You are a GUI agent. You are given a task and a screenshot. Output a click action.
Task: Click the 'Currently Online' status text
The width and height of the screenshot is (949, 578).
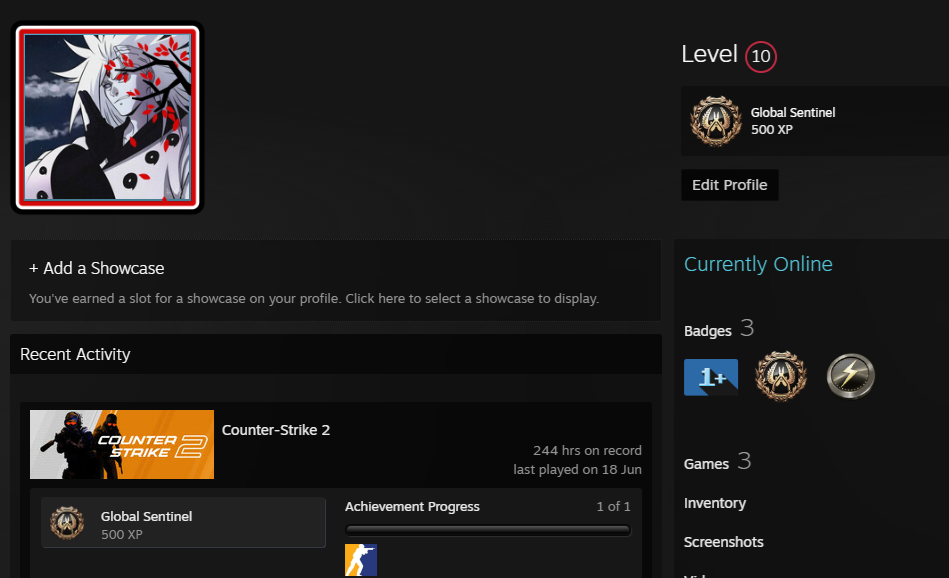758,264
